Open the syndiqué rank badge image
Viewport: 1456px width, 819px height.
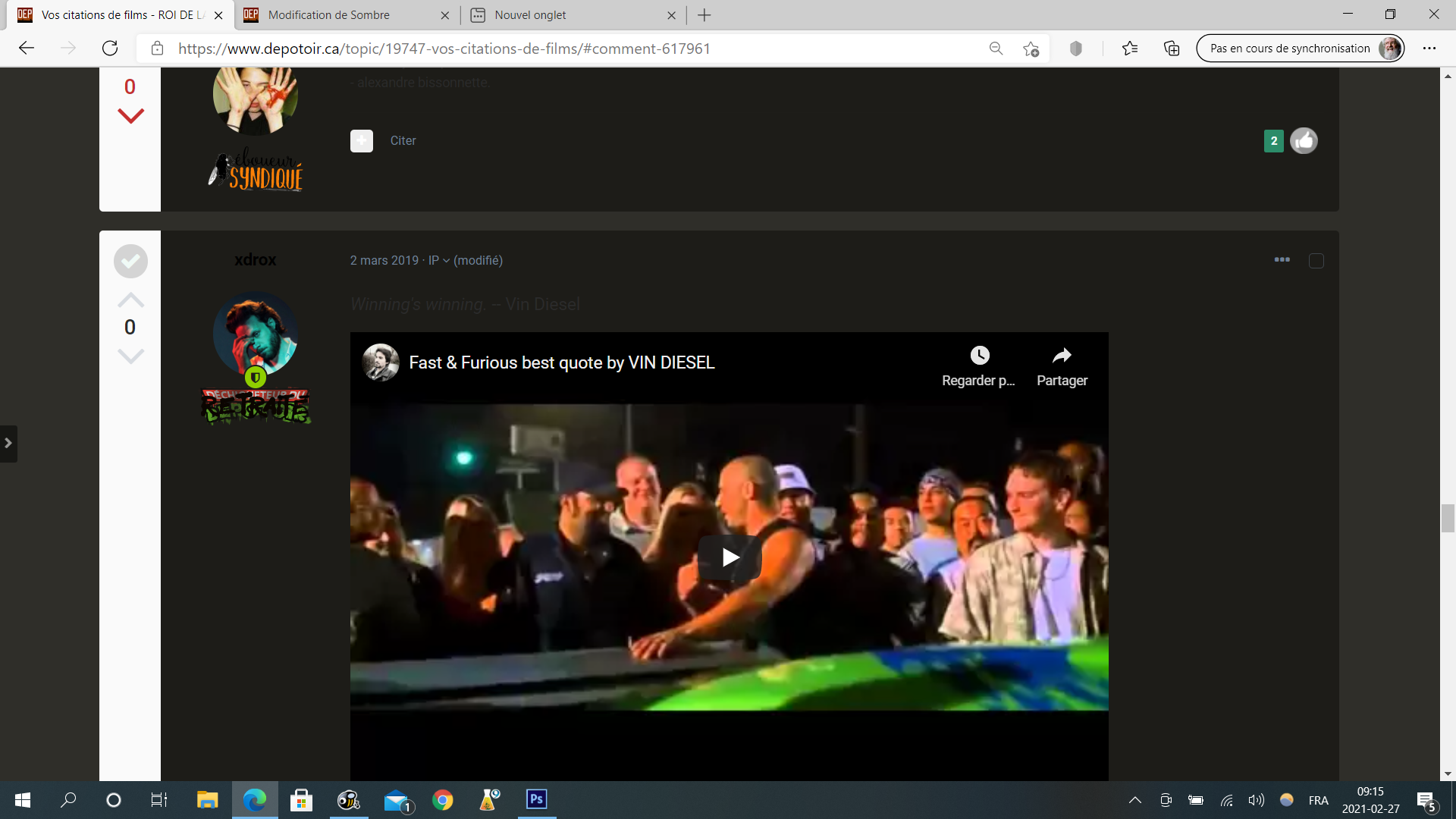256,169
